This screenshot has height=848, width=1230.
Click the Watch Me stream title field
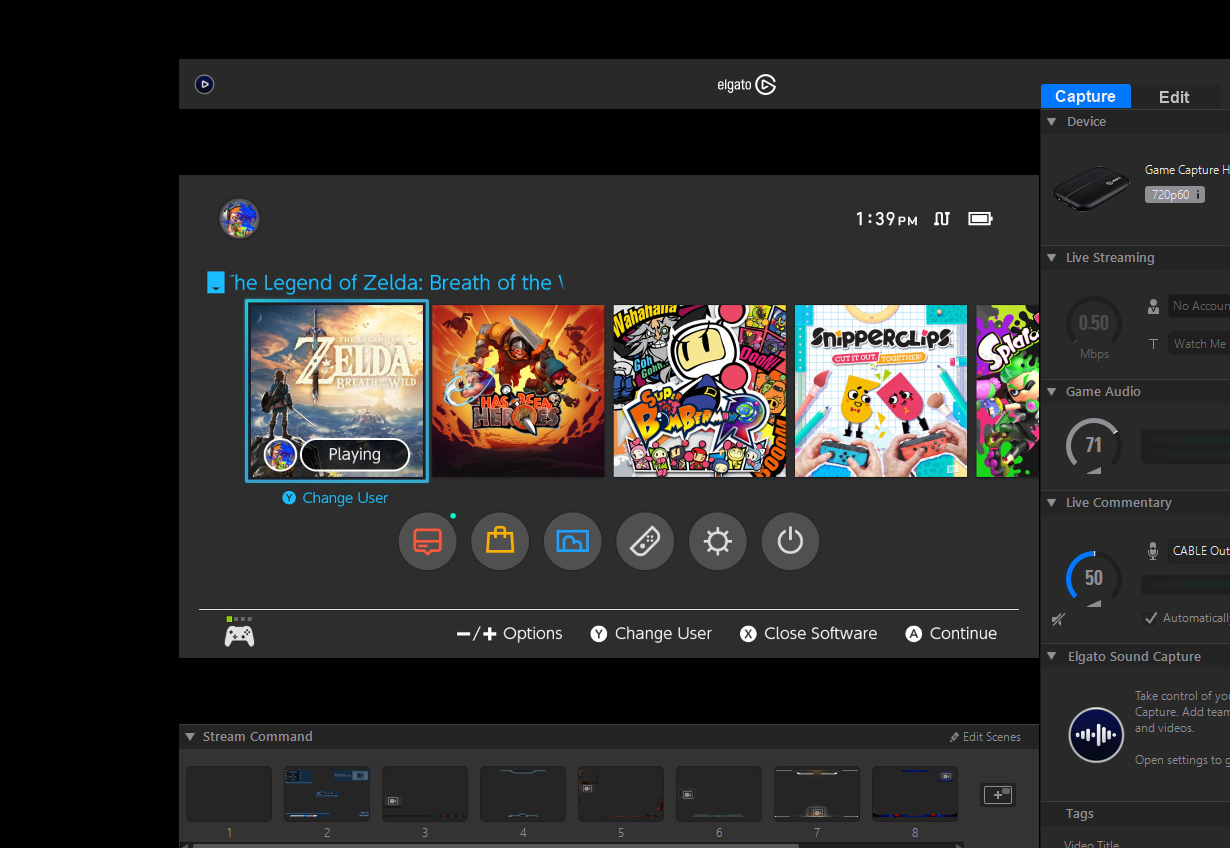coord(1199,344)
